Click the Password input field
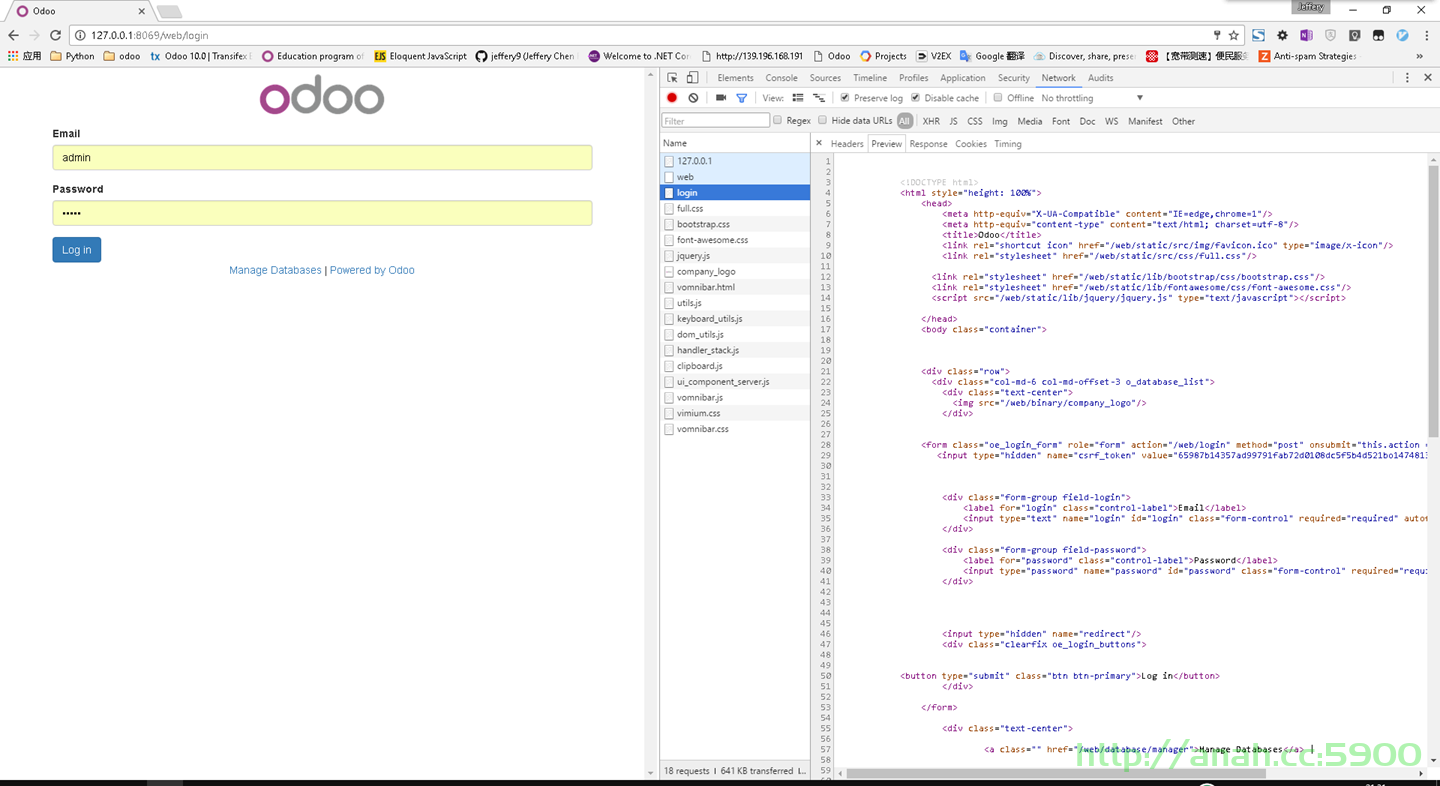This screenshot has height=786, width=1440. click(x=322, y=213)
